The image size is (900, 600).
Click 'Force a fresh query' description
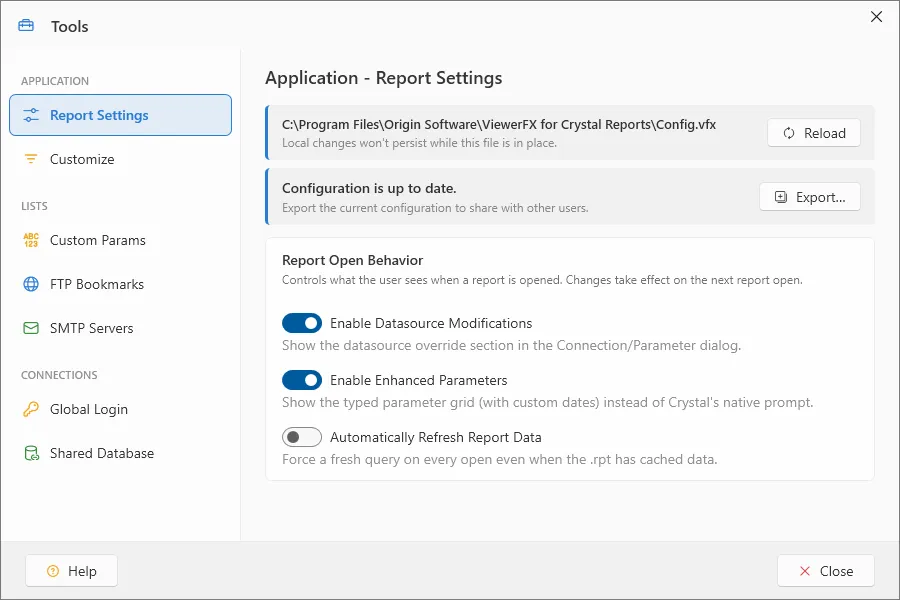499,459
